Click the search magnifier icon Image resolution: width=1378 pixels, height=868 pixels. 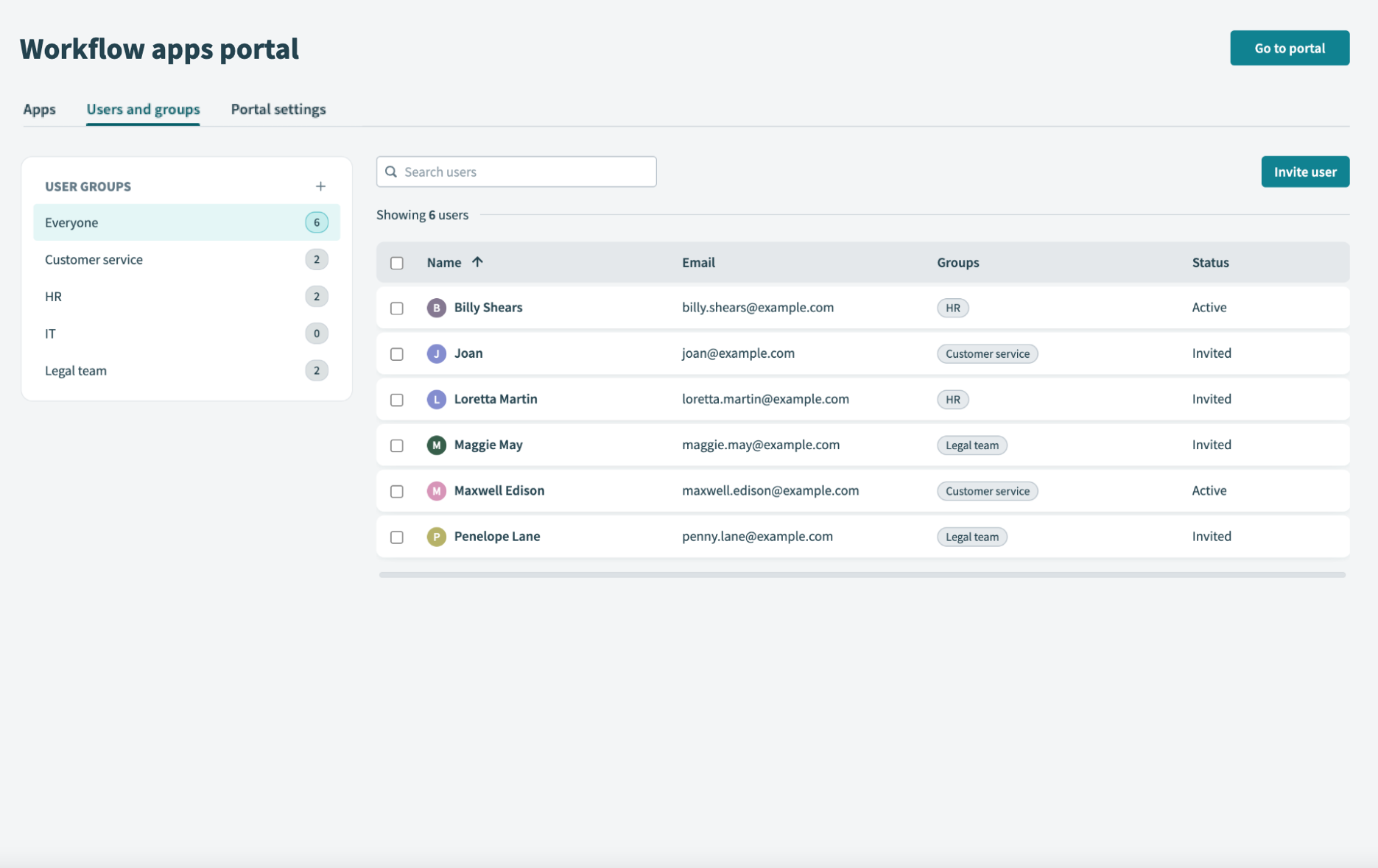(391, 172)
